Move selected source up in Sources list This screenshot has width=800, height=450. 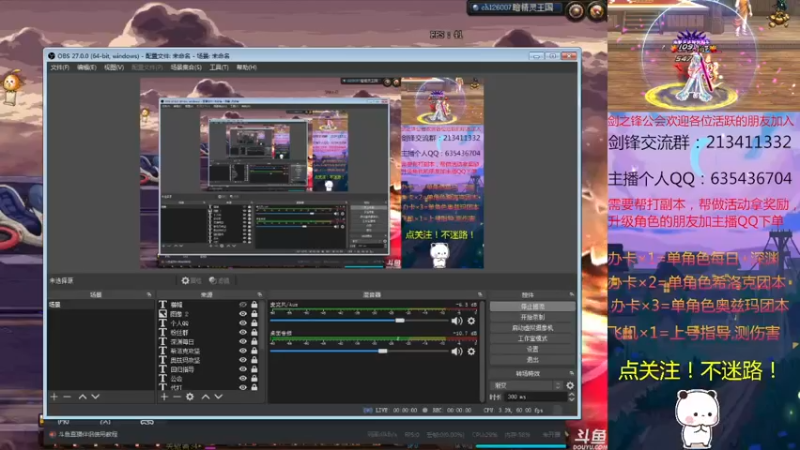[206, 396]
